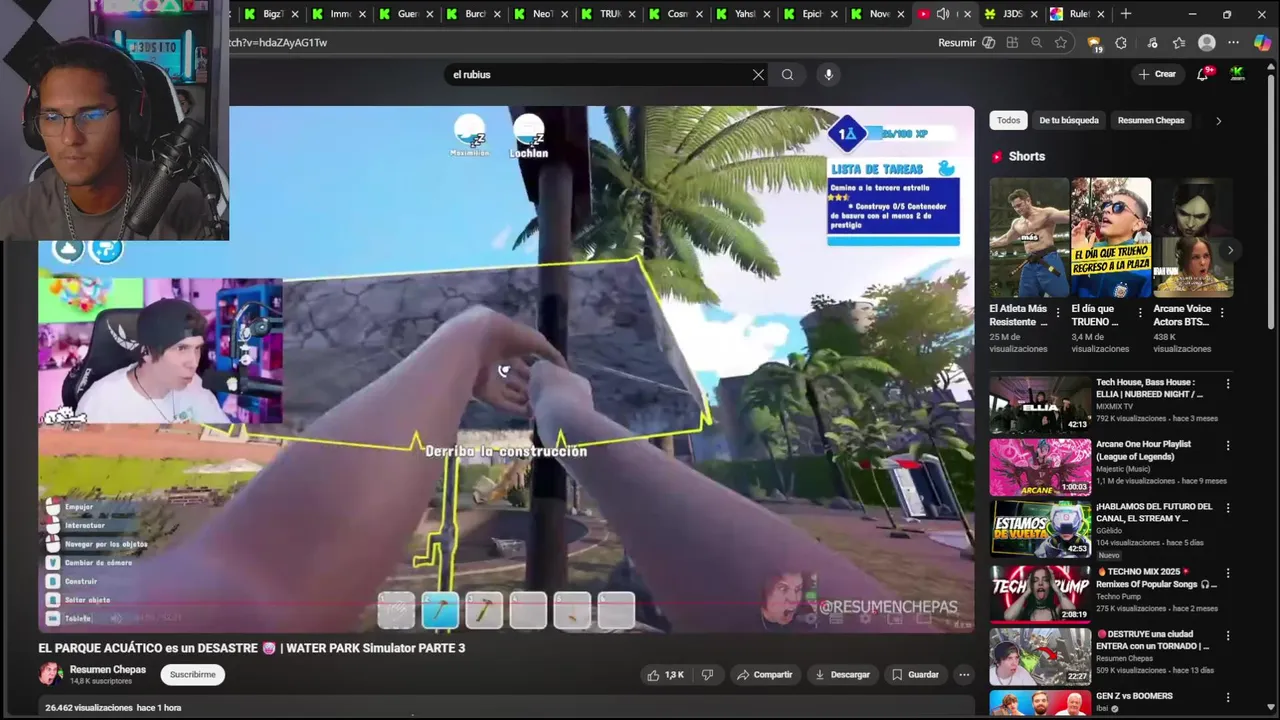1280x720 pixels.
Task: Open the YouTube account avatar menu
Action: (x=1237, y=74)
